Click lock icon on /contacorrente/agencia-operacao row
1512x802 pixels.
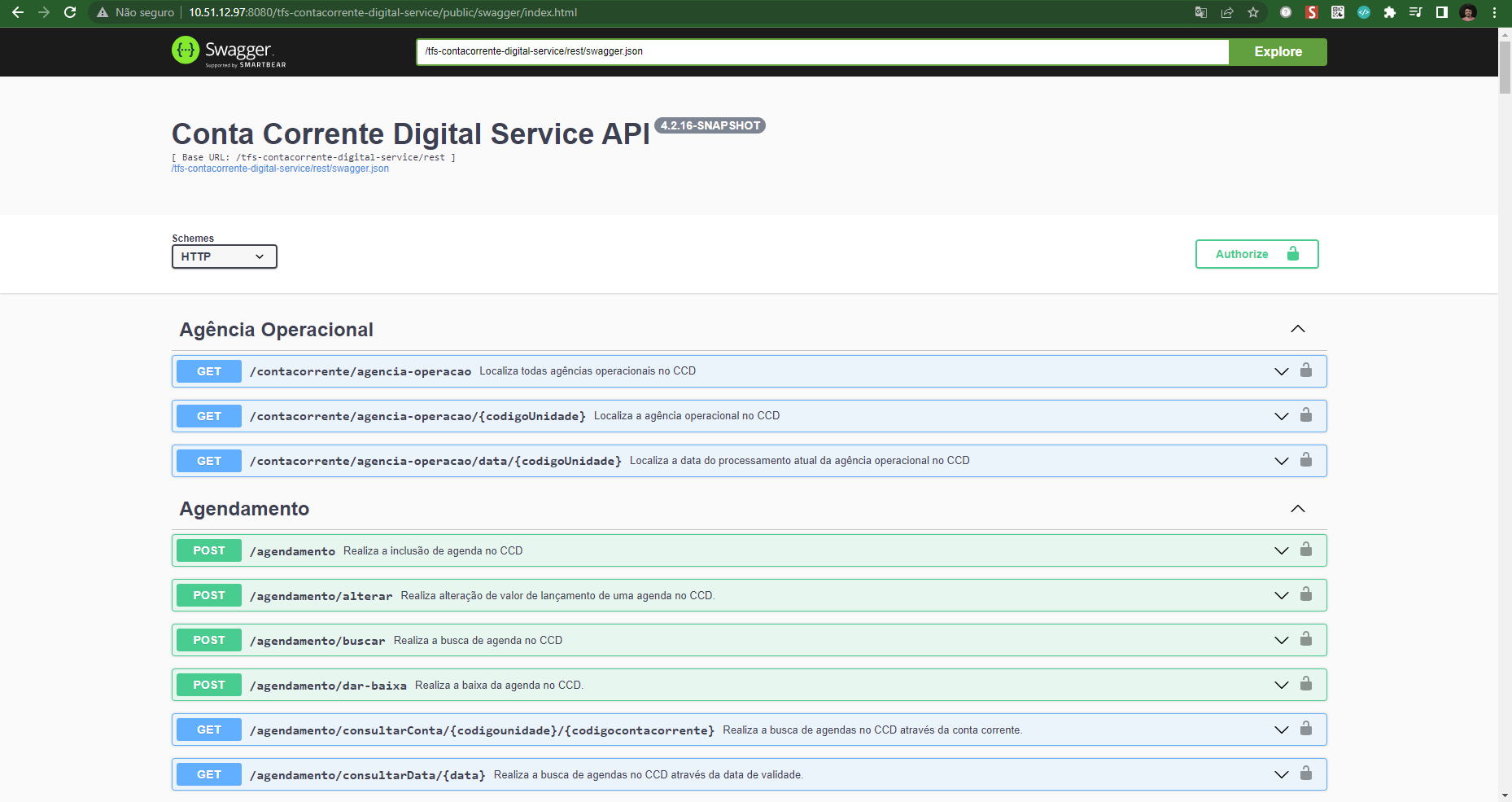click(1305, 370)
